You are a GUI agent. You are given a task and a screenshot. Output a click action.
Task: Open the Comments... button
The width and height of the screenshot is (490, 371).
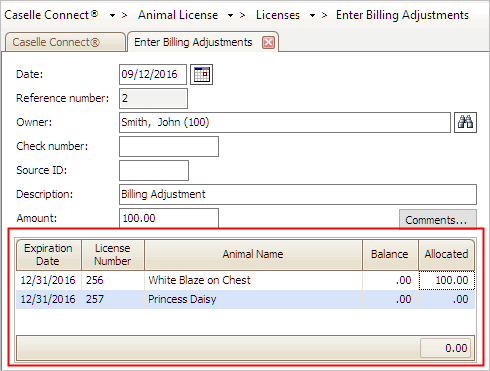tap(438, 219)
